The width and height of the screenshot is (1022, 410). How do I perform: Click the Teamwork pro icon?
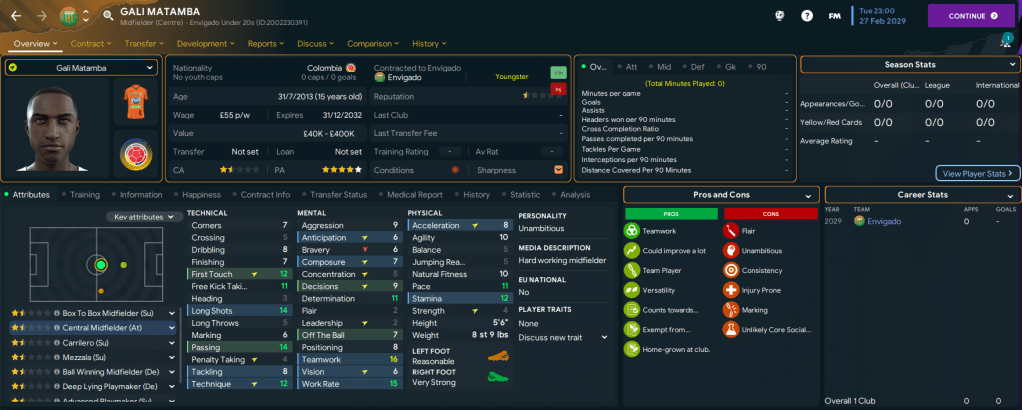click(x=632, y=230)
